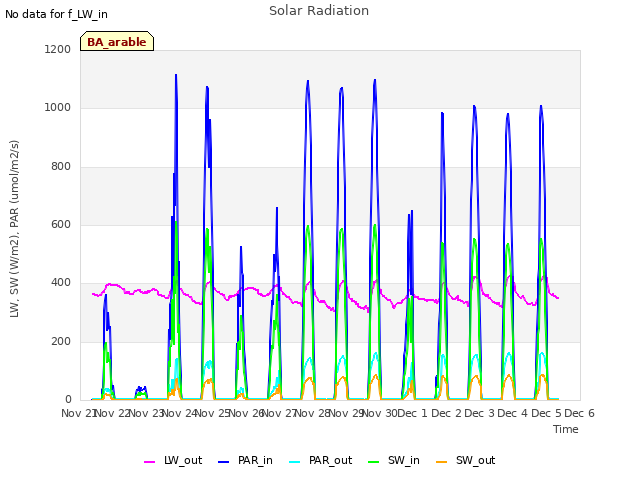Click the green SW_in legend swatch
Image resolution: width=640 pixels, height=480 pixels.
click(x=373, y=462)
